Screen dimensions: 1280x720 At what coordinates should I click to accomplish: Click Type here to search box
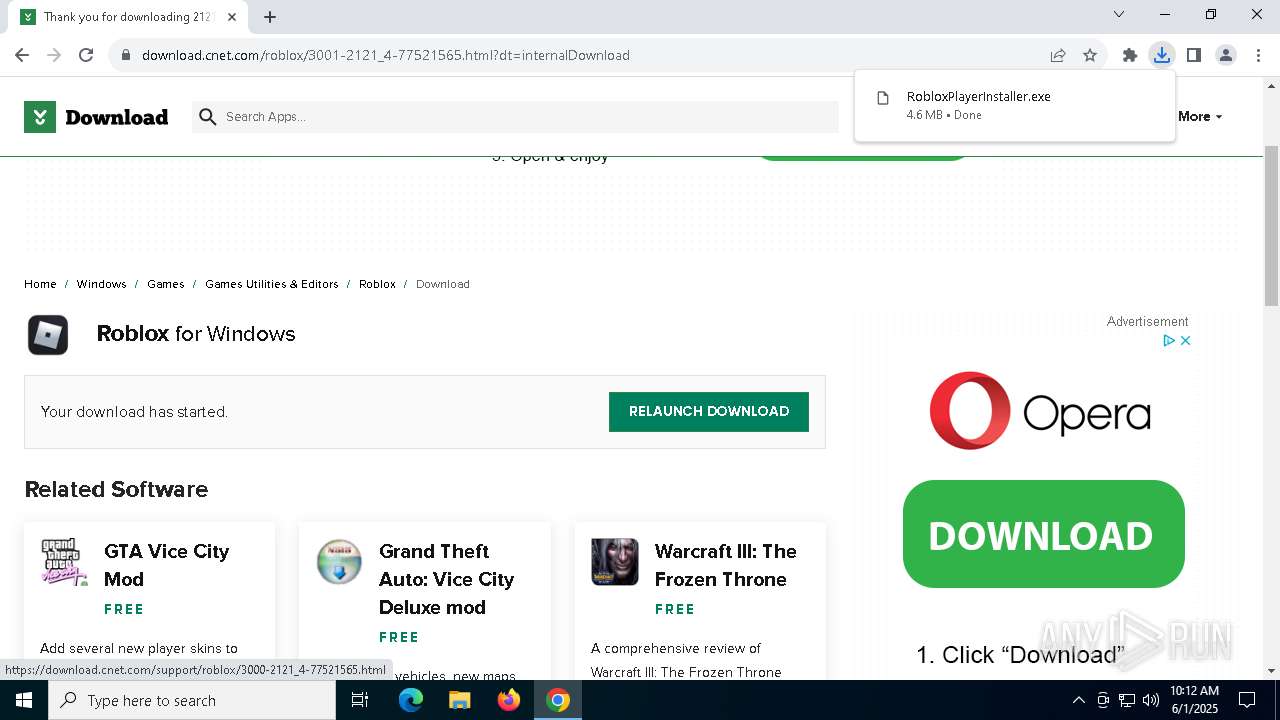[x=192, y=700]
